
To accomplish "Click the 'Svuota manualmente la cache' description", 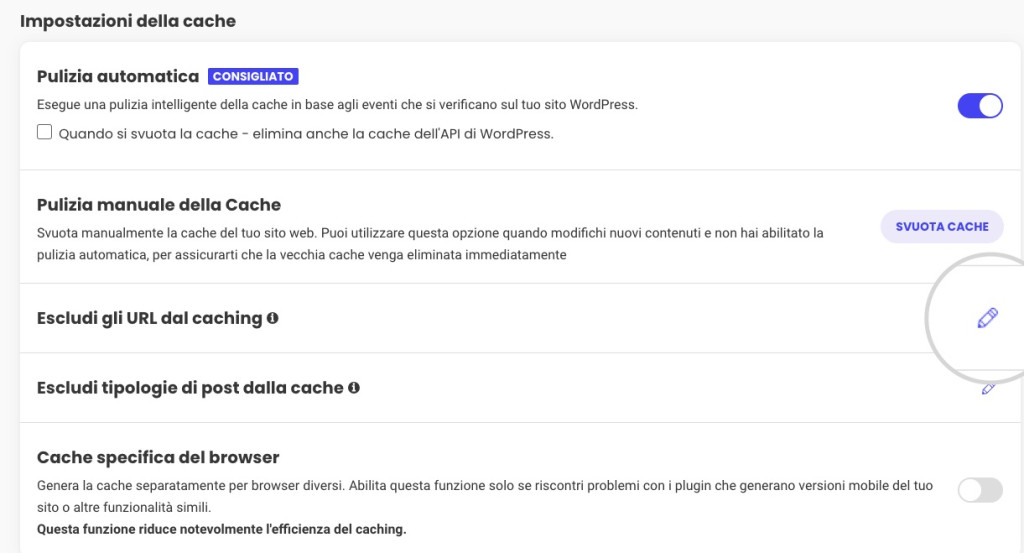I will click(430, 244).
